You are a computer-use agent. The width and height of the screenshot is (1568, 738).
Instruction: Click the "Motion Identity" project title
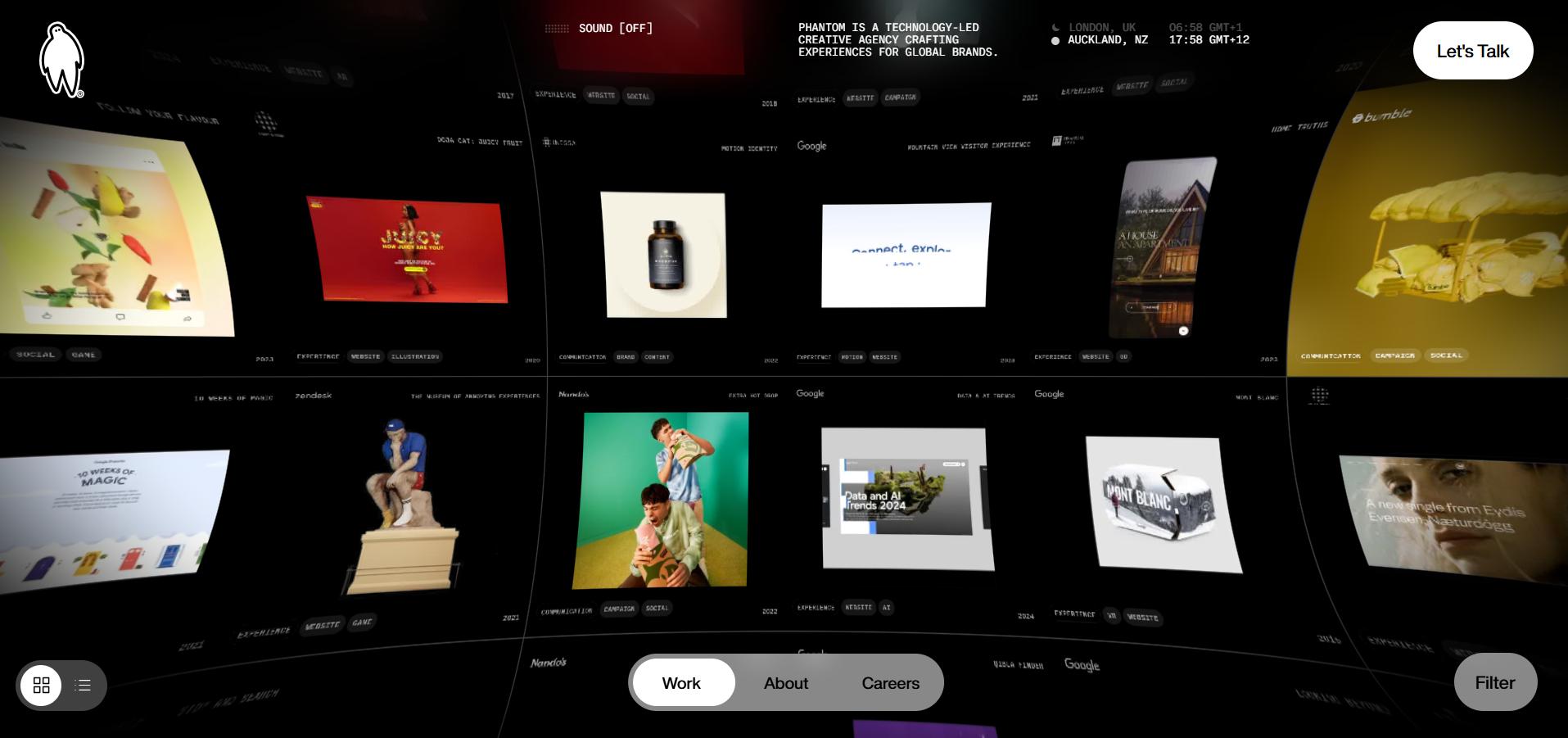pyautogui.click(x=749, y=148)
